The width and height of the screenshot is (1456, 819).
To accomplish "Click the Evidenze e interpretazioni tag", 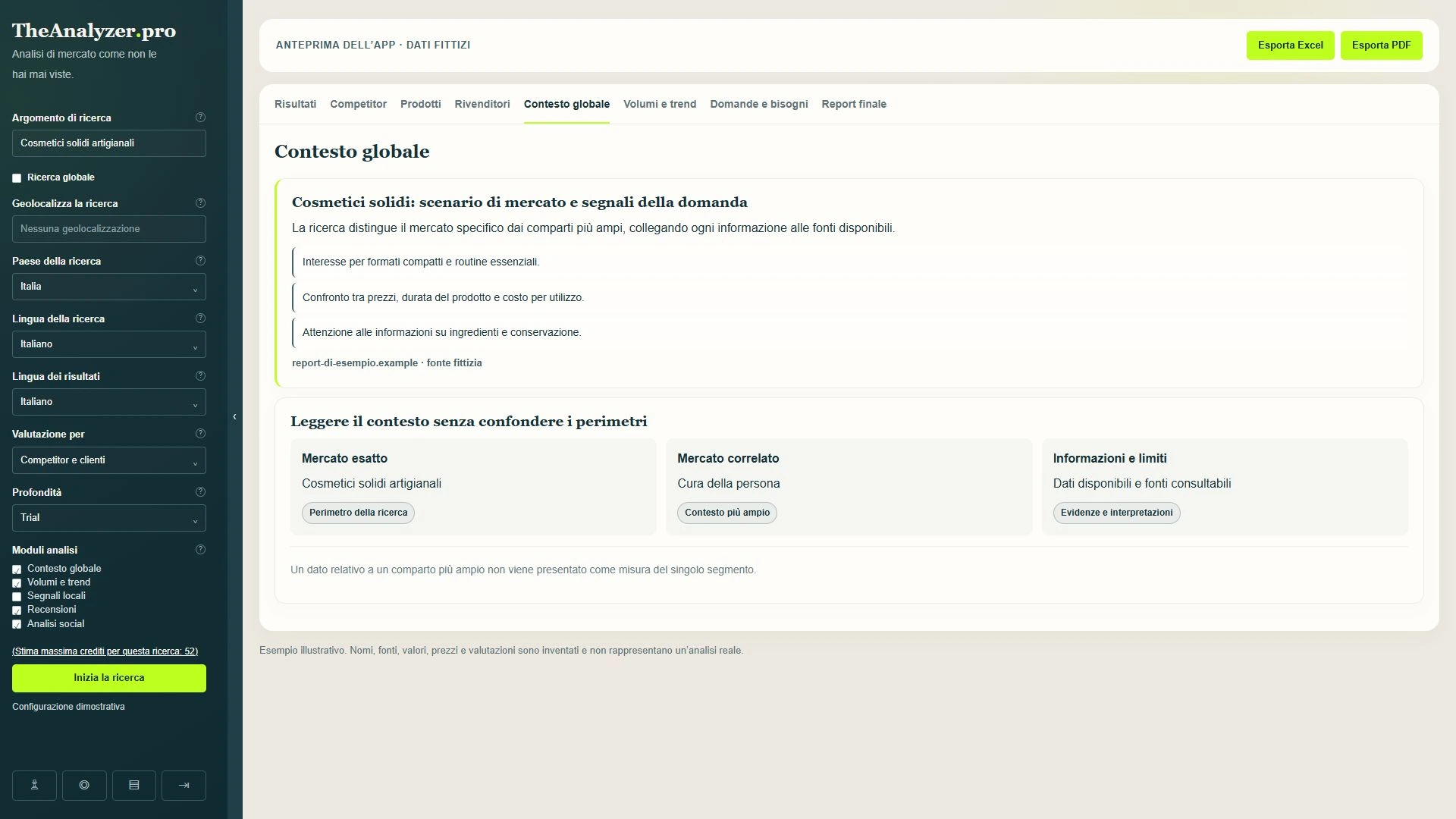I will pyautogui.click(x=1116, y=513).
